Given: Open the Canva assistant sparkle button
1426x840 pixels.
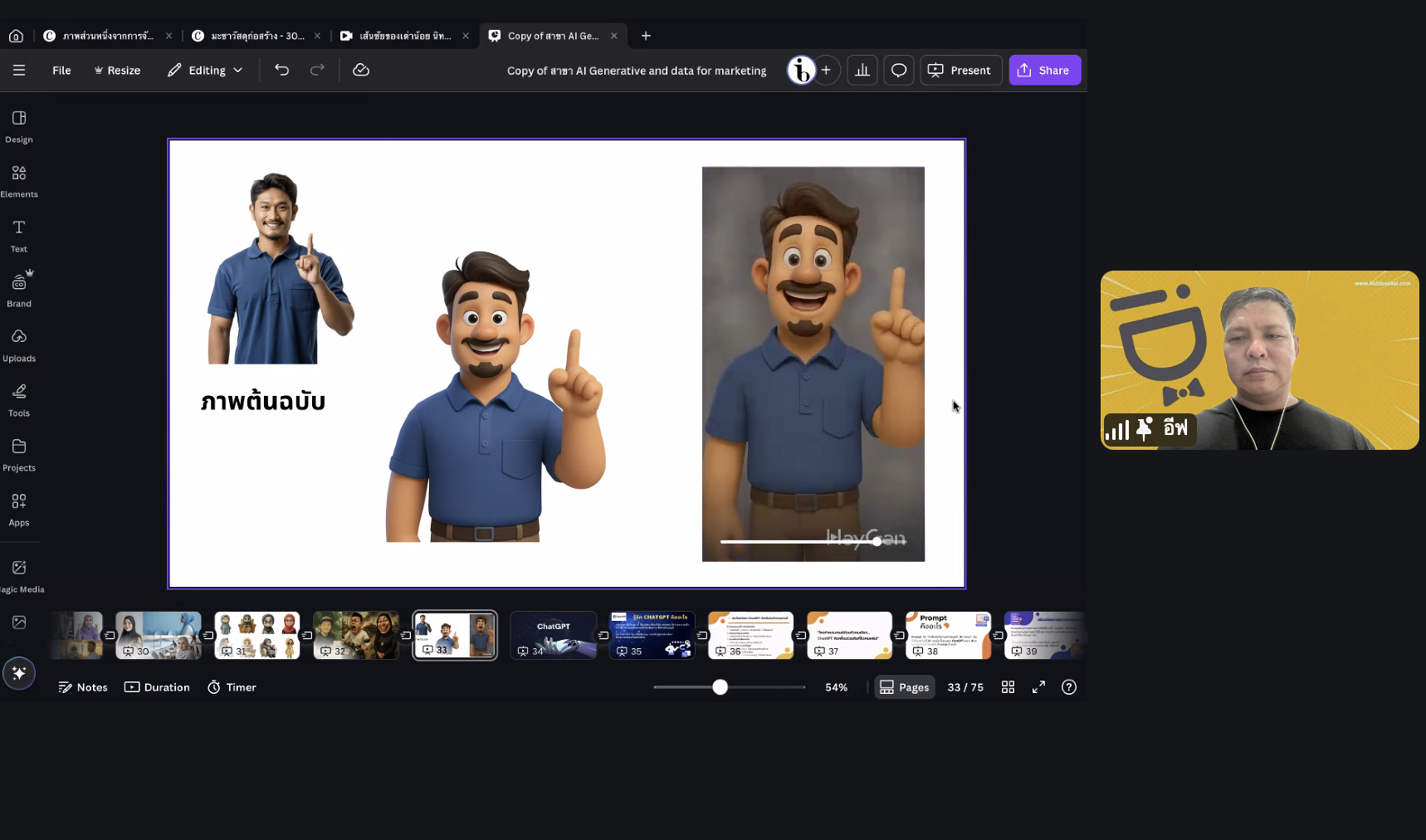Looking at the screenshot, I should 19,673.
